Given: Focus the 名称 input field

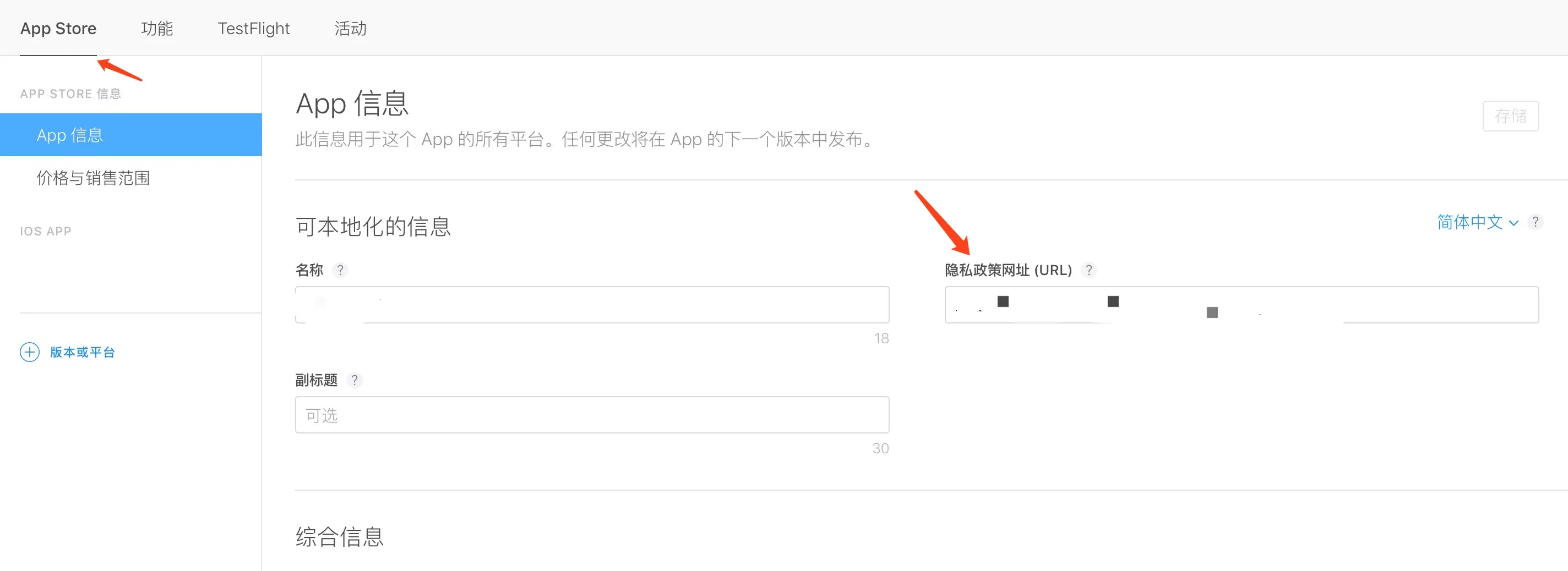Looking at the screenshot, I should click(x=592, y=305).
